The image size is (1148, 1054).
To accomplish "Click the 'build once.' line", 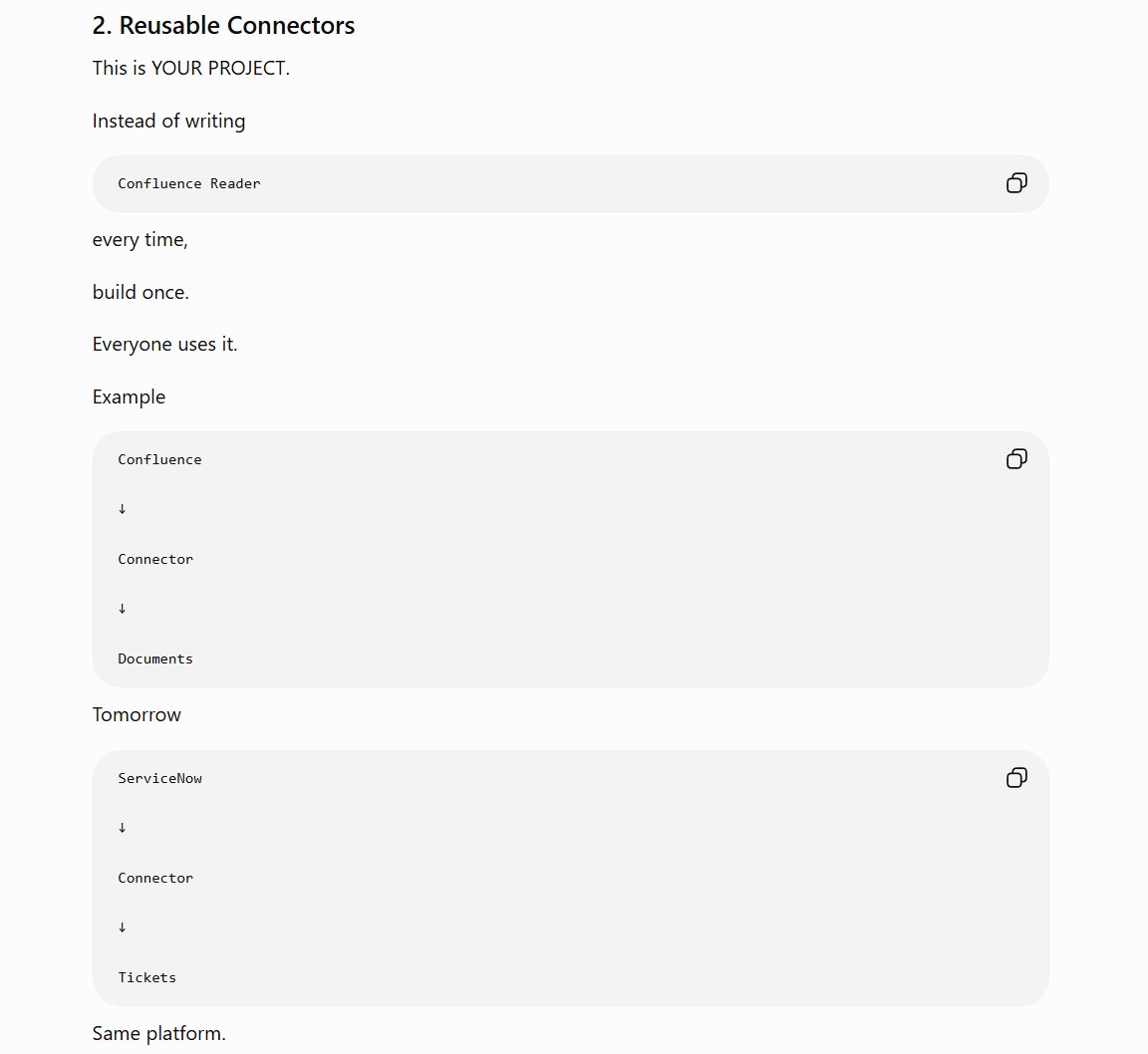I will pos(141,292).
